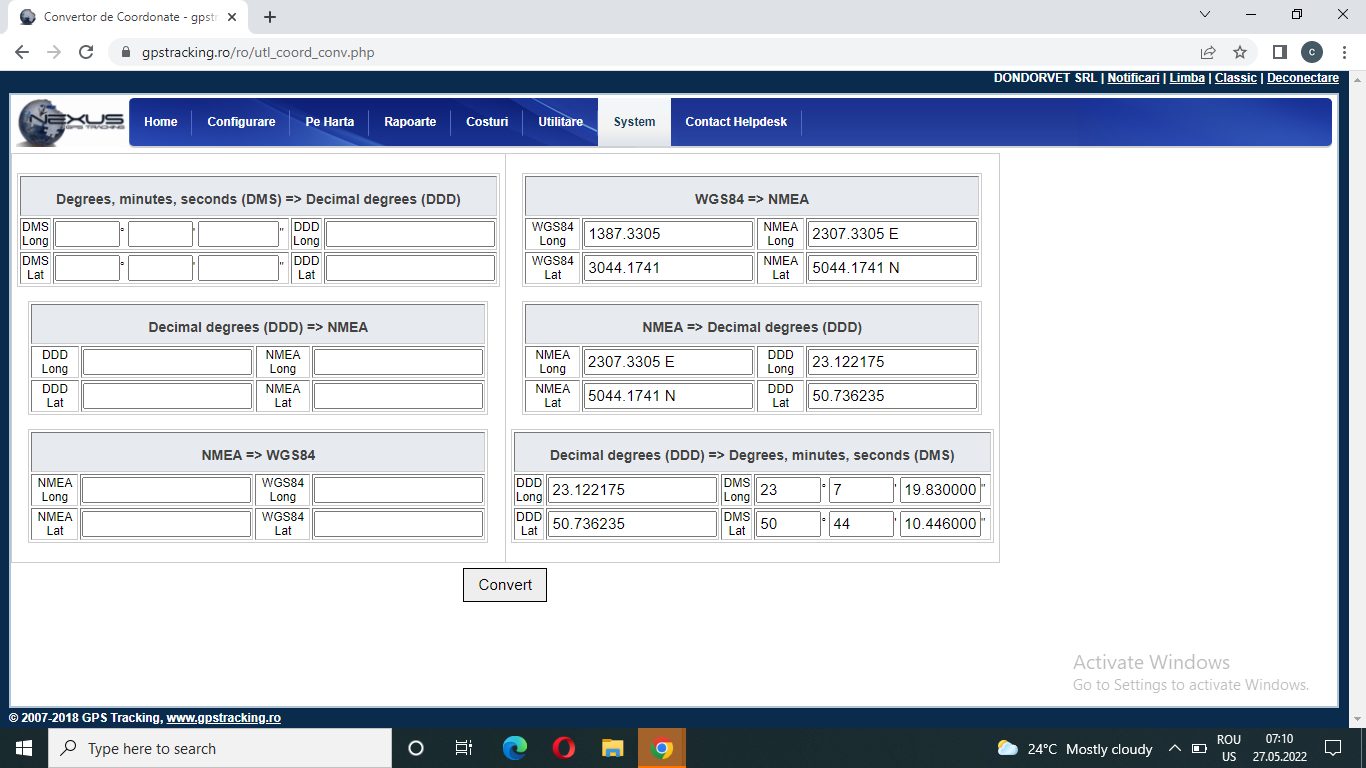Open the Chrome tab search dropdown arrow

coord(1204,15)
